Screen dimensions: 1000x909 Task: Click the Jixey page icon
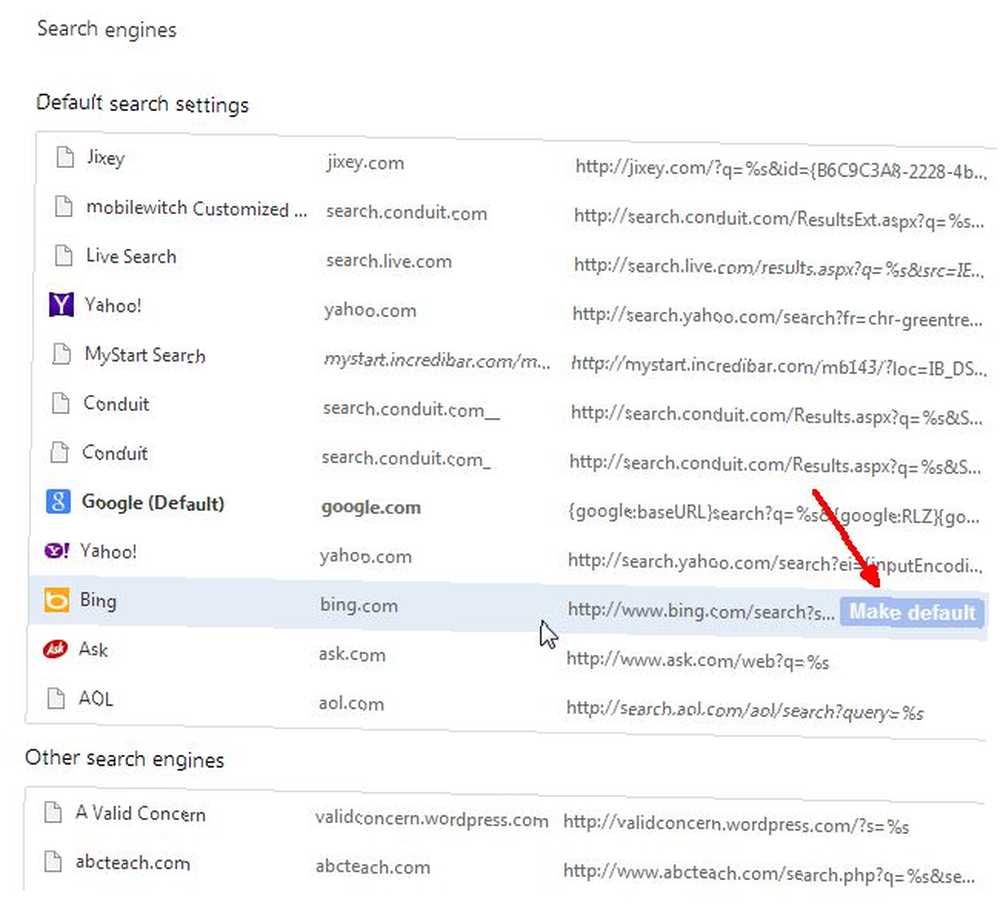[65, 156]
